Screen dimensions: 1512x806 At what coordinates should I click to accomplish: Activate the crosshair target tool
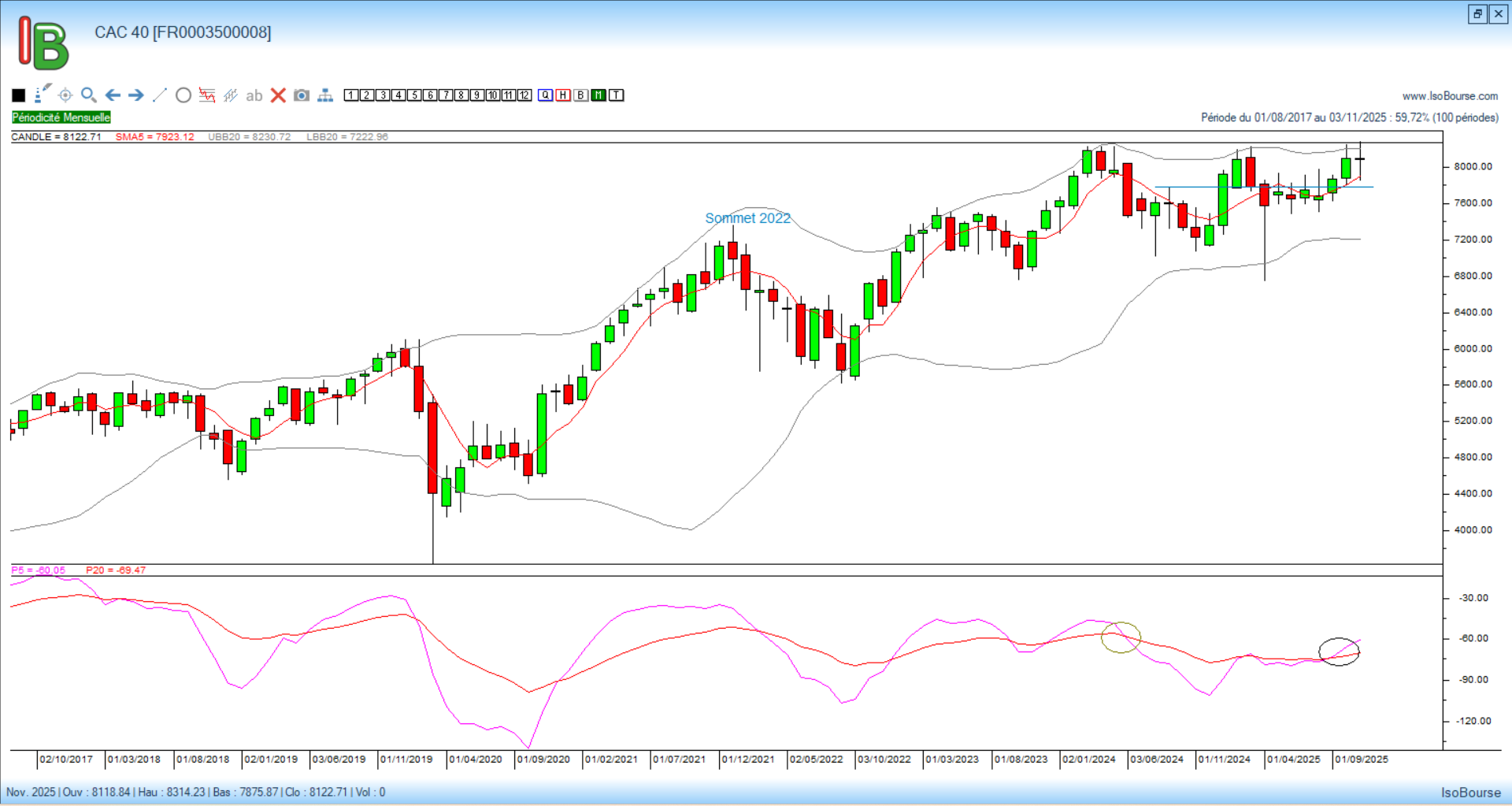coord(65,95)
